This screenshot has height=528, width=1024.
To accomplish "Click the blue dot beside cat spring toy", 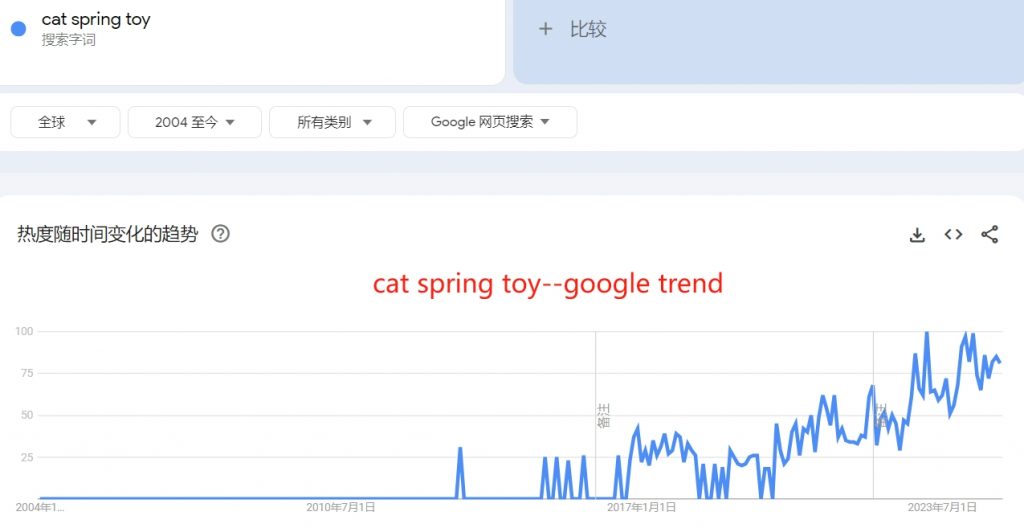I will (x=18, y=29).
